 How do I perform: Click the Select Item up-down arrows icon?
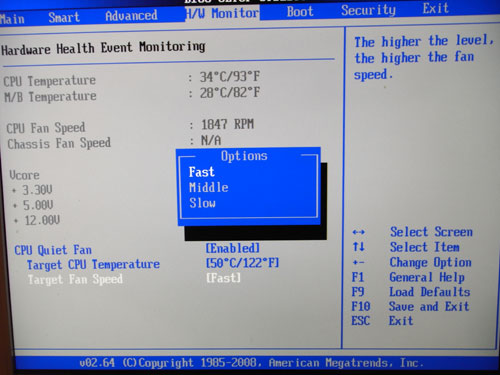[358, 247]
